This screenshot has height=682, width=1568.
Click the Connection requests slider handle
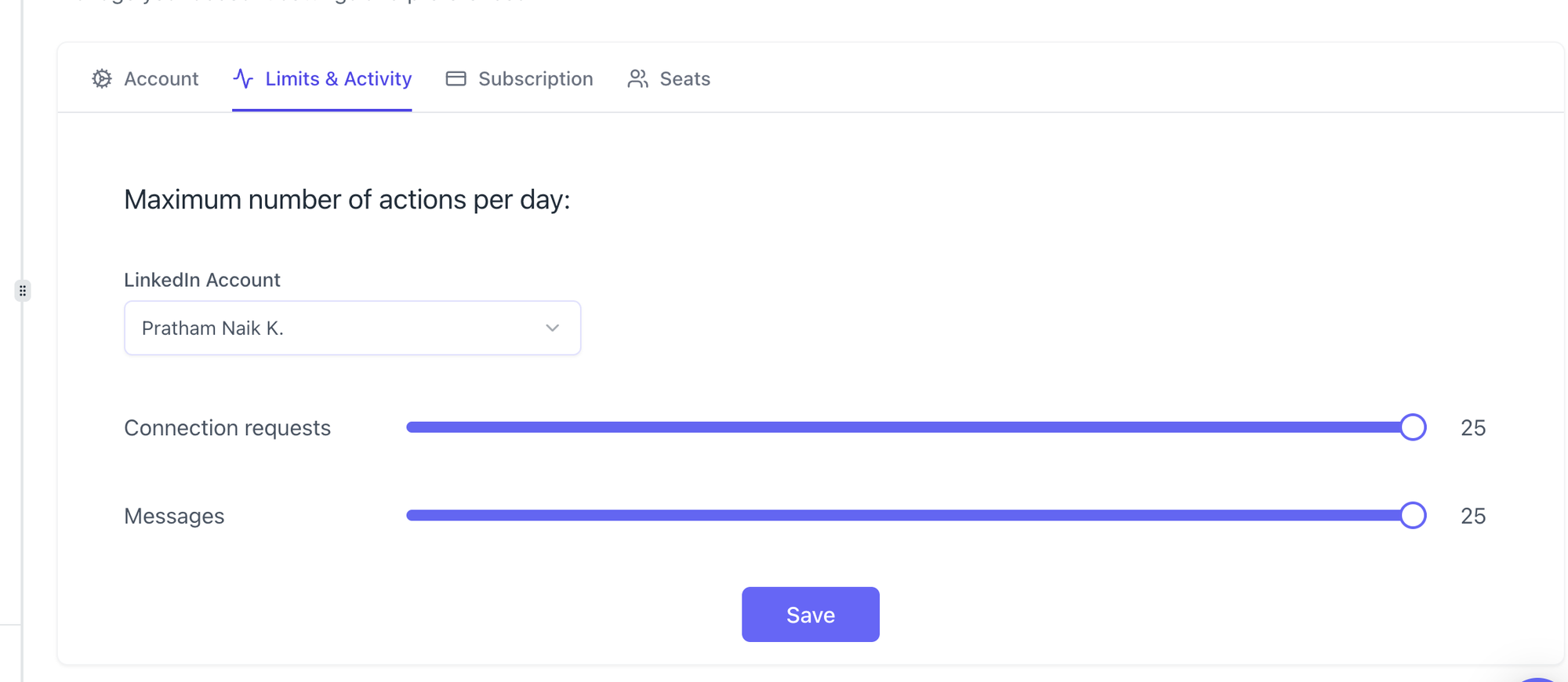[x=1413, y=427]
